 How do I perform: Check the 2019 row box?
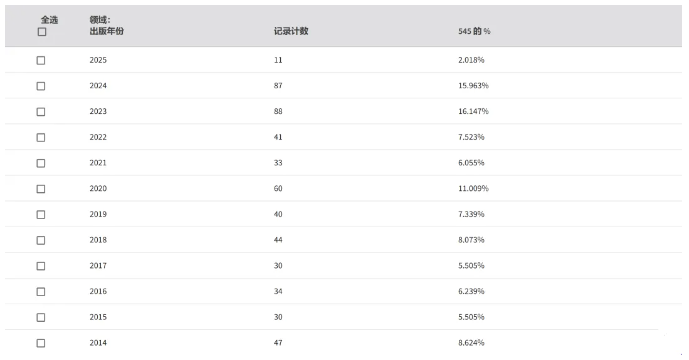tap(41, 215)
